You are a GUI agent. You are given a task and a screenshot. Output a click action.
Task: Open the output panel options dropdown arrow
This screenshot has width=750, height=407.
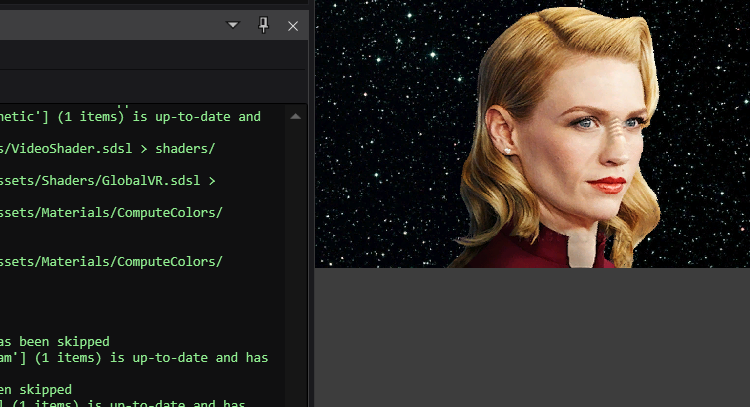pos(233,25)
